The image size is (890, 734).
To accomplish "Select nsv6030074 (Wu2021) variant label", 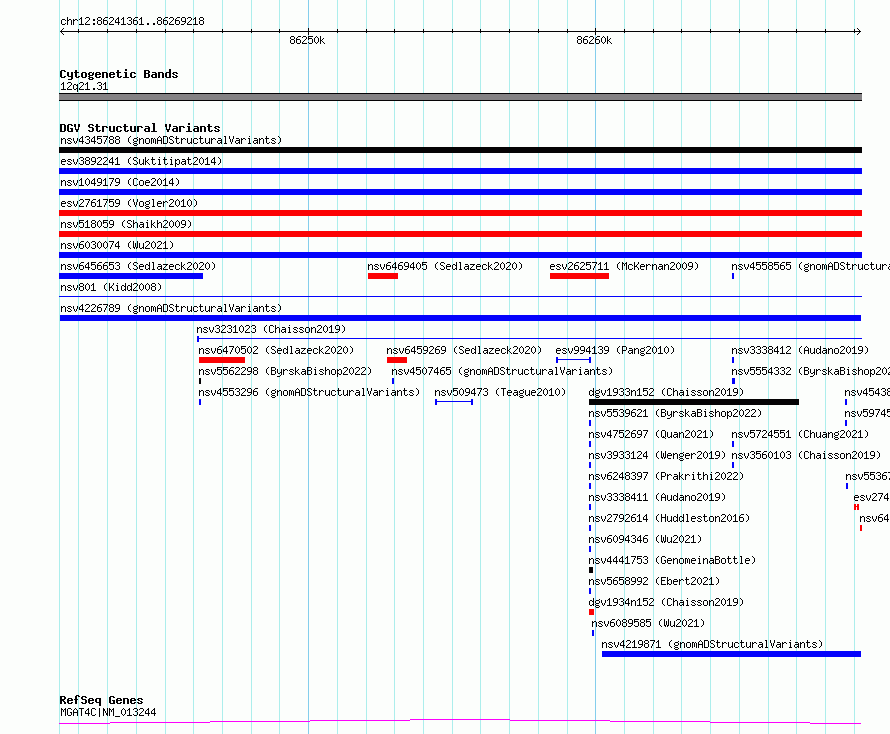I will pyautogui.click(x=117, y=245).
